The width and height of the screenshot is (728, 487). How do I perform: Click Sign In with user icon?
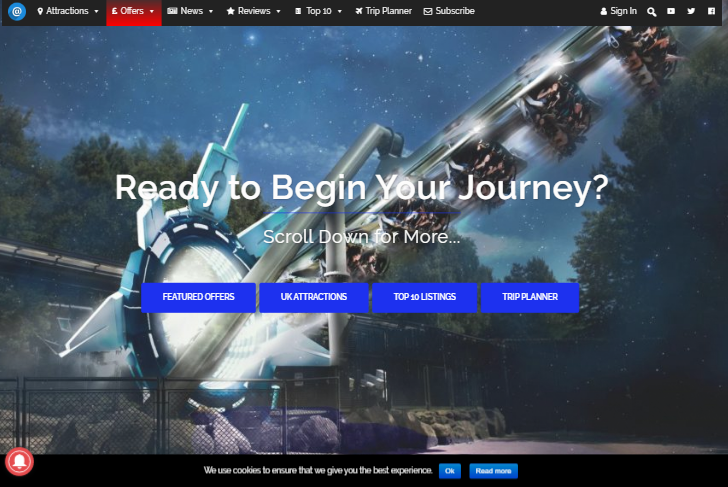coord(618,11)
